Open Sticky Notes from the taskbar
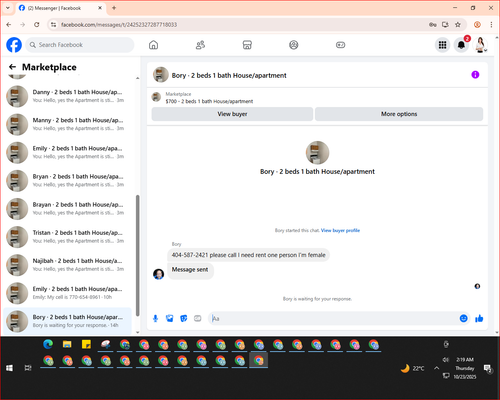This screenshot has width=500, height=400. coord(86,344)
